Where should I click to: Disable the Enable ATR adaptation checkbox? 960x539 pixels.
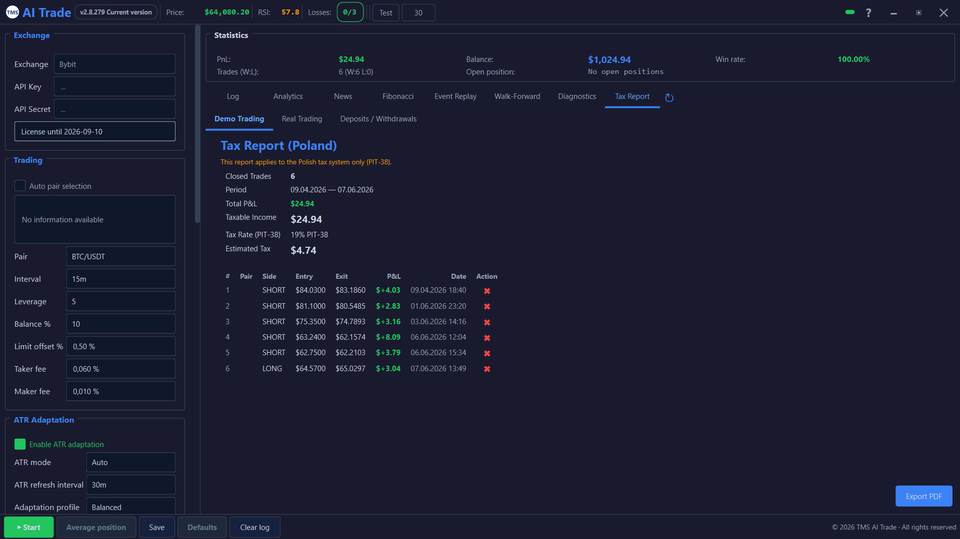pyautogui.click(x=20, y=444)
